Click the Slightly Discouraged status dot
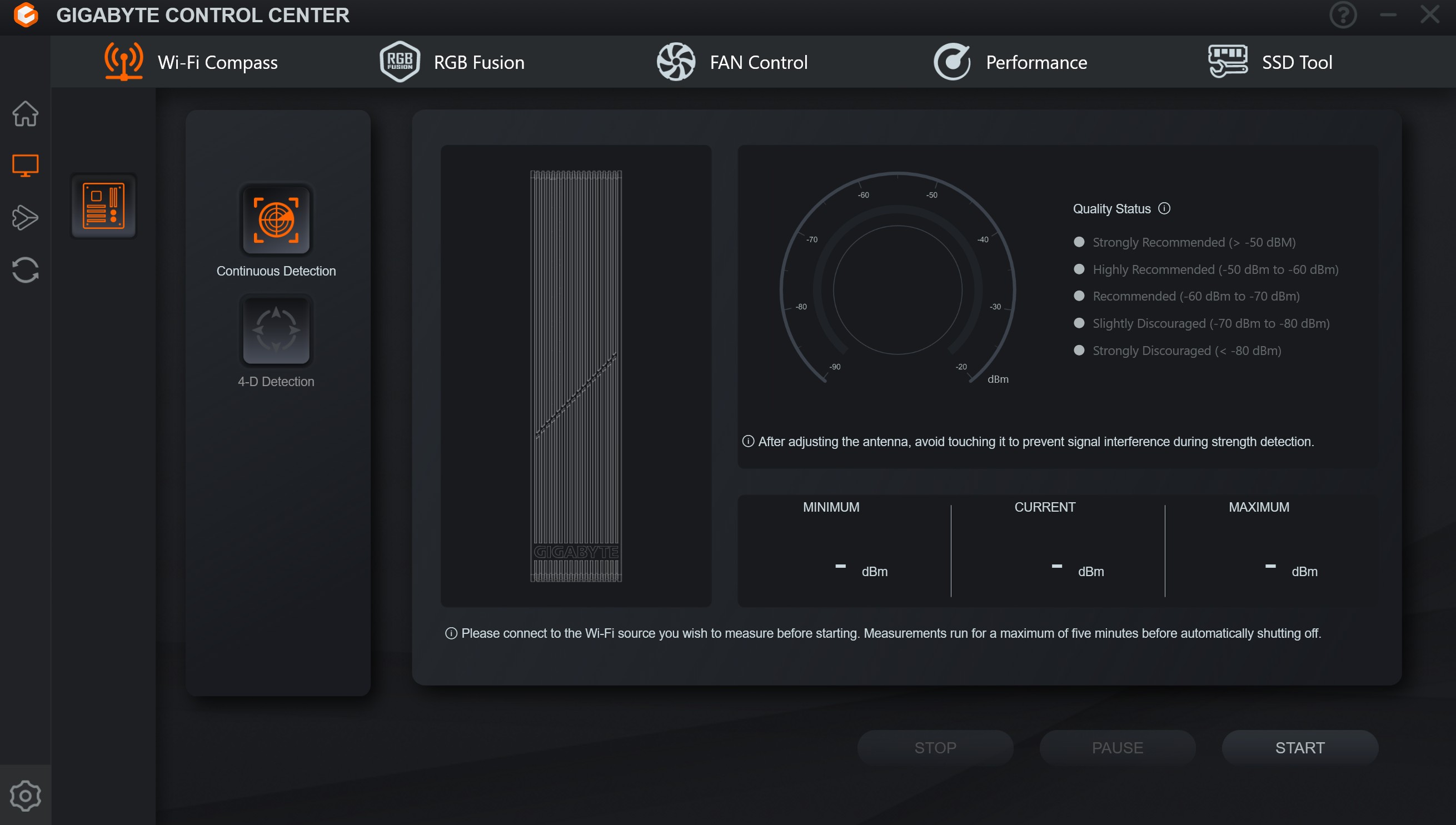This screenshot has height=825, width=1456. [x=1079, y=323]
